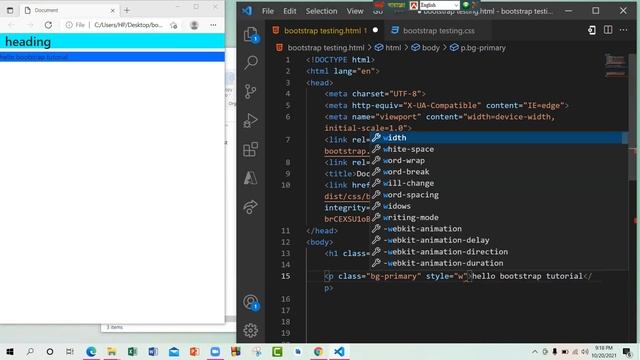Choose width from autocomplete suggestions

(x=499, y=138)
